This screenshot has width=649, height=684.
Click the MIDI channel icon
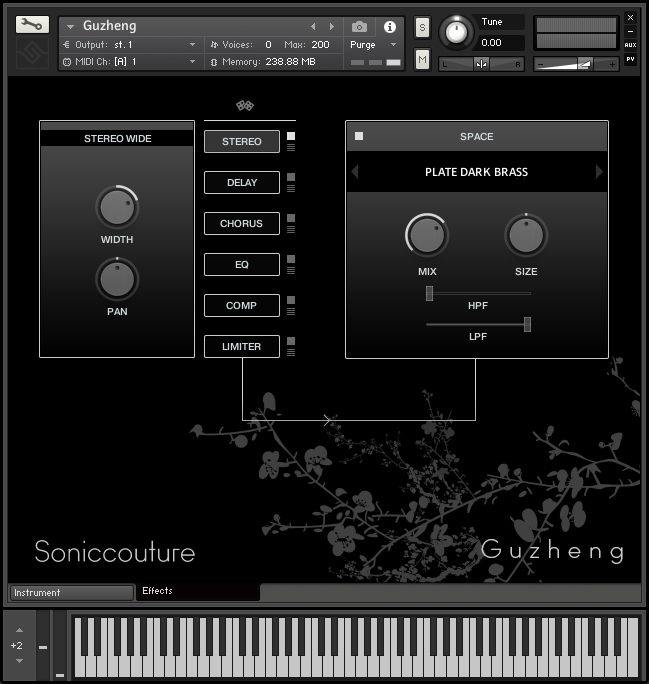[67, 62]
